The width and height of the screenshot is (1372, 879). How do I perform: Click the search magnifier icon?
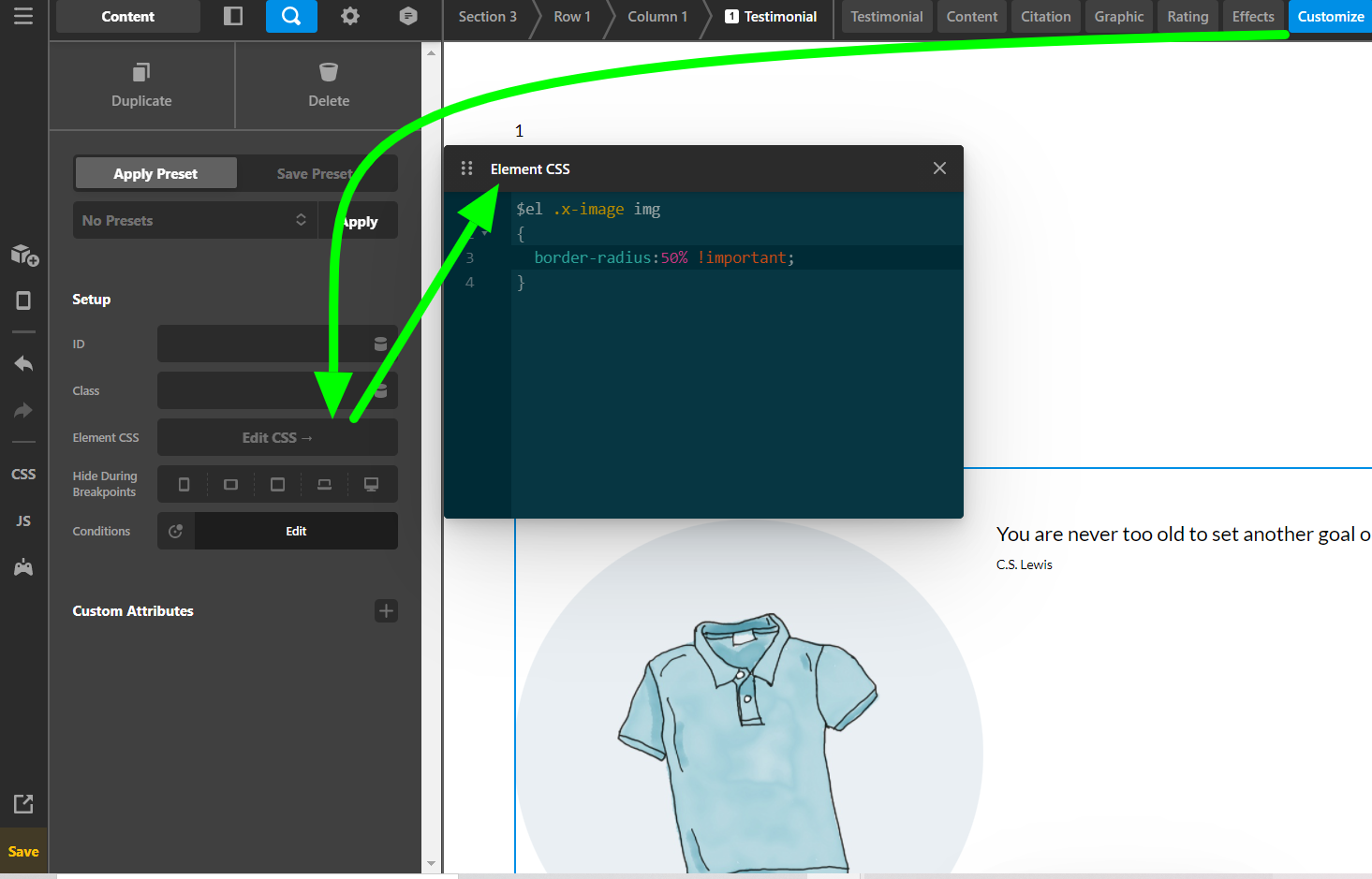coord(291,17)
